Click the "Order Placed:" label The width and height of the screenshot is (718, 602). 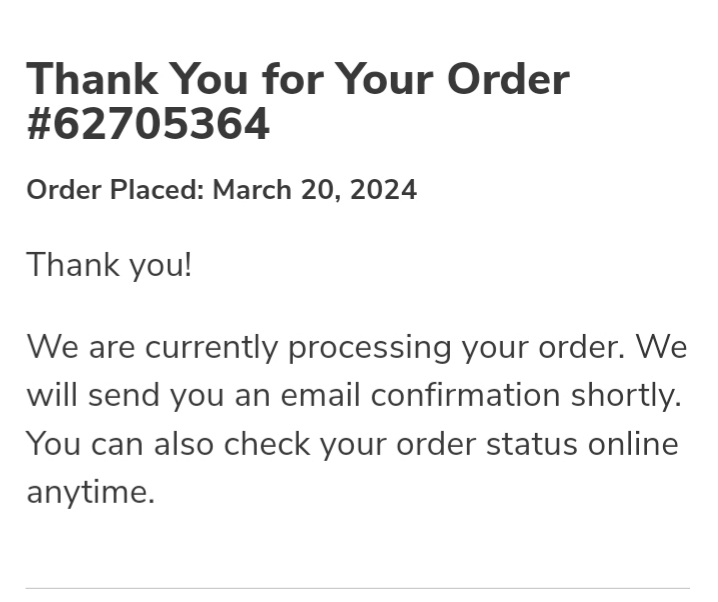coord(115,190)
